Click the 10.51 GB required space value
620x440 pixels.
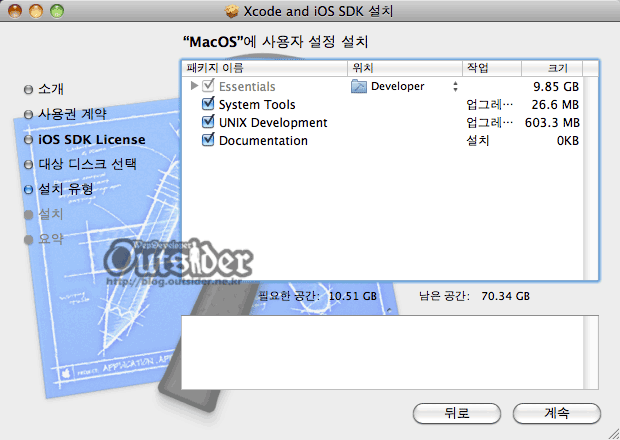click(x=352, y=296)
